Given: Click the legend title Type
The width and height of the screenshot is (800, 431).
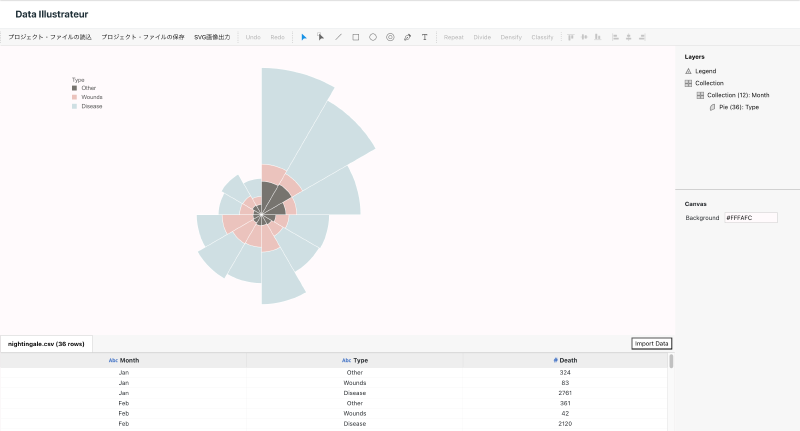Looking at the screenshot, I should pos(78,80).
